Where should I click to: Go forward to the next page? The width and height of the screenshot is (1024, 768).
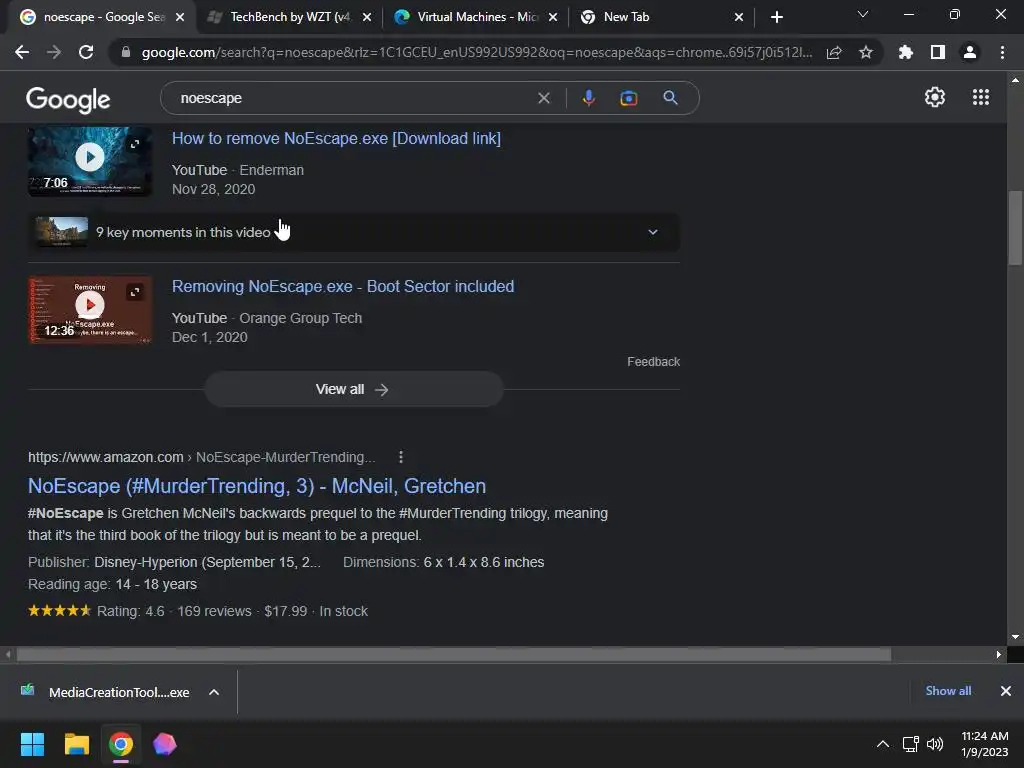(54, 52)
